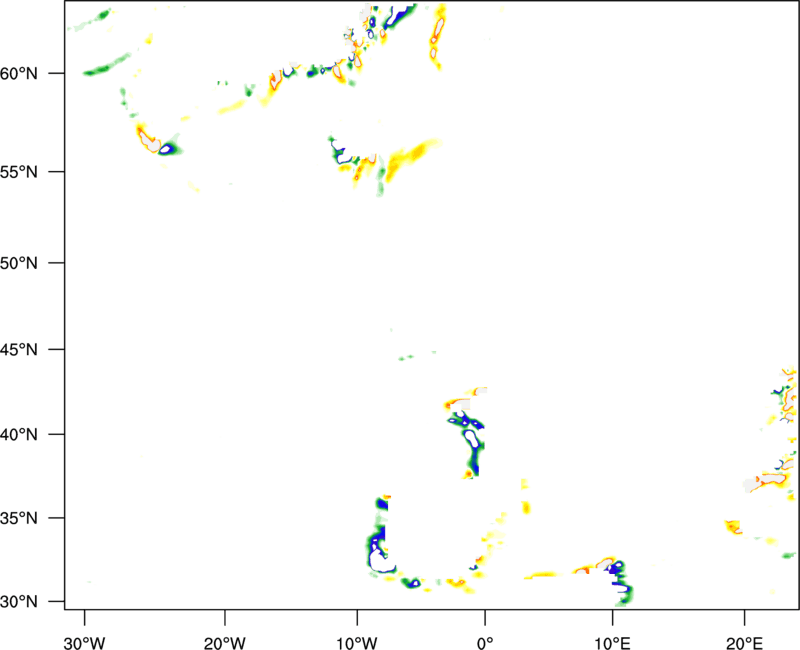Click the 40°N latitude label
This screenshot has height=650, width=800.
19,435
